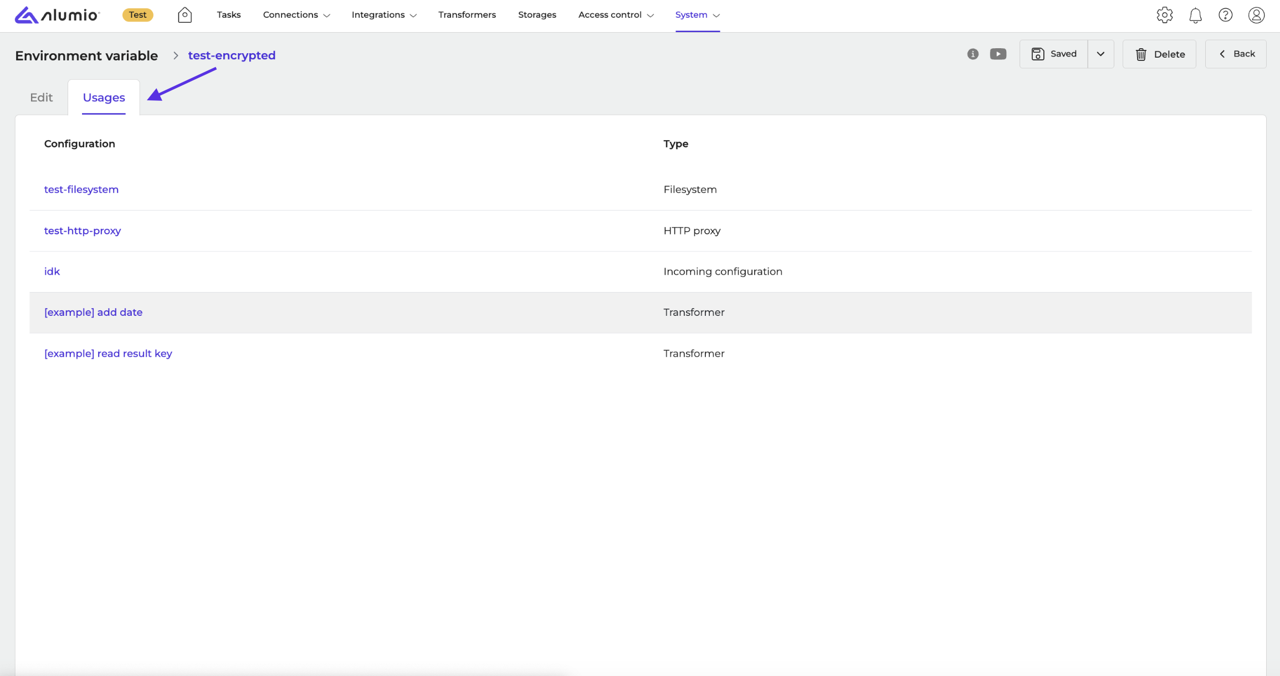Go to Transformers in the navigation
Image resolution: width=1280 pixels, height=676 pixels.
(467, 15)
